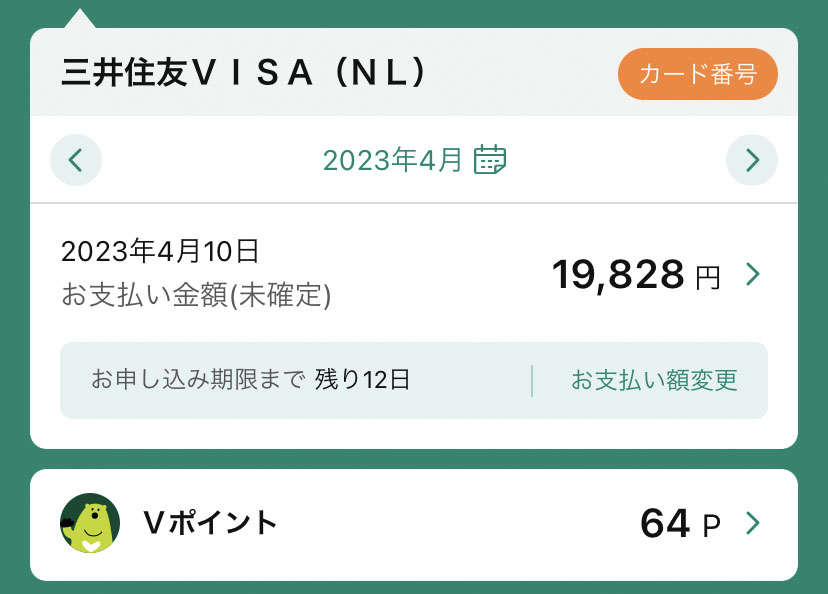Tap the お申し込み期限まで deadline label
The height and width of the screenshot is (594, 828).
197,380
